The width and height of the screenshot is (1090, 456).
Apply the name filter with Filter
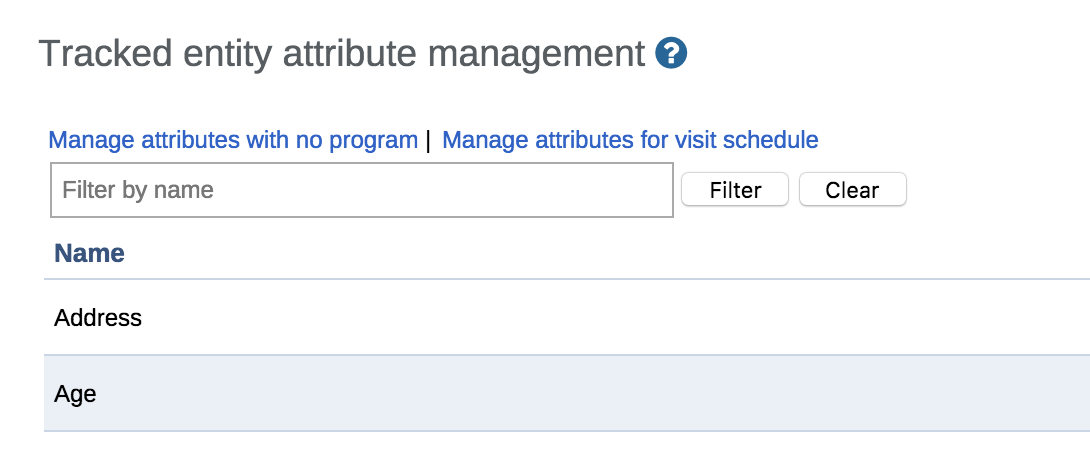(x=735, y=190)
